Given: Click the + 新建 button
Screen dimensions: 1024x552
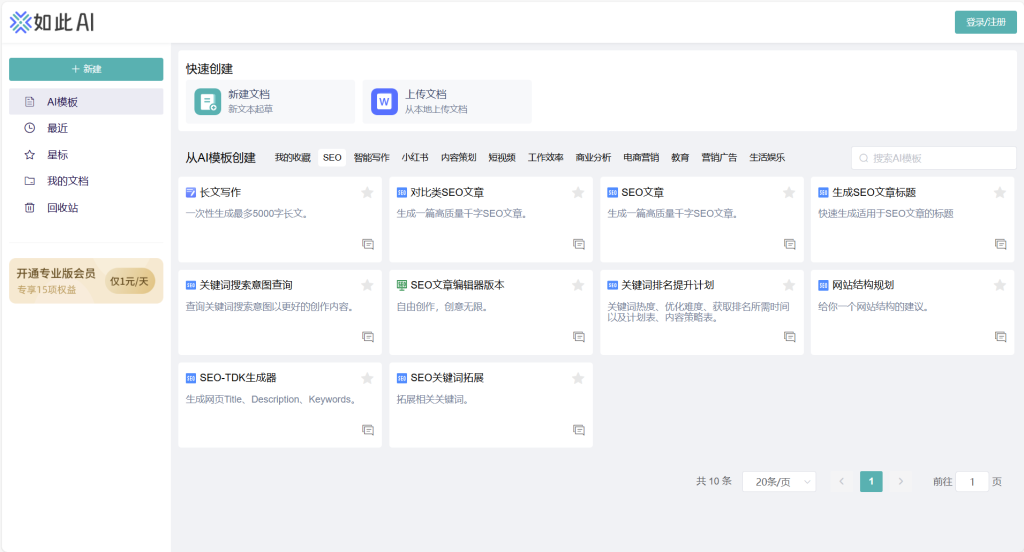Looking at the screenshot, I should (86, 69).
